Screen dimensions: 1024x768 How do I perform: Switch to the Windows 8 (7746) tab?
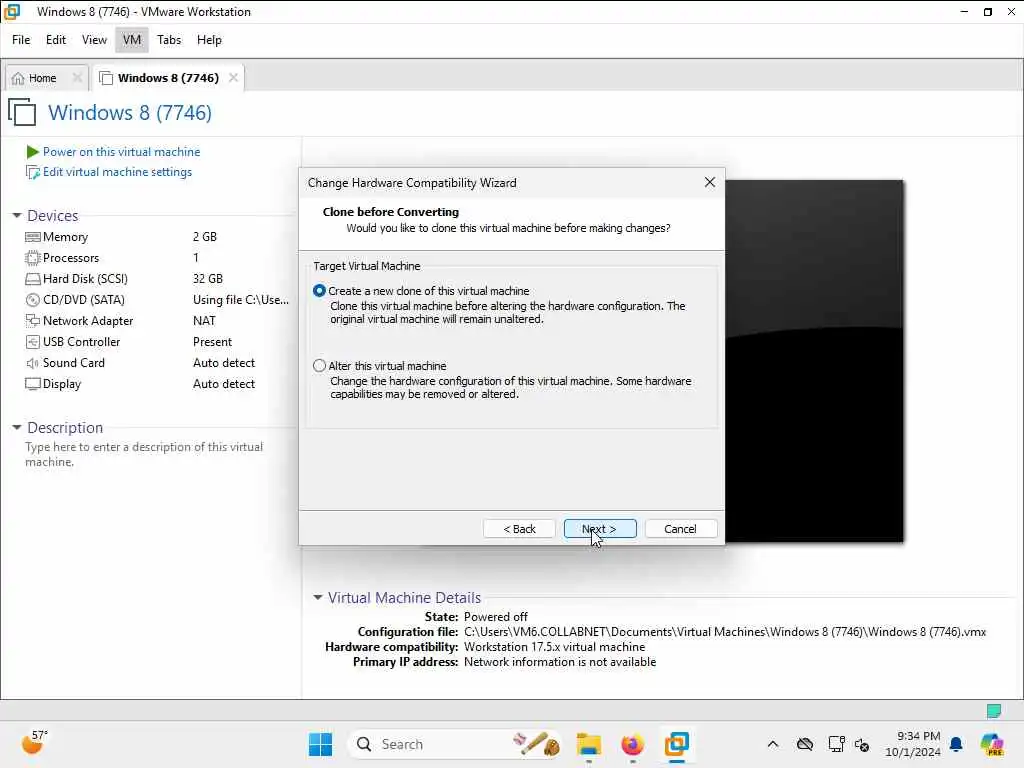coord(168,78)
